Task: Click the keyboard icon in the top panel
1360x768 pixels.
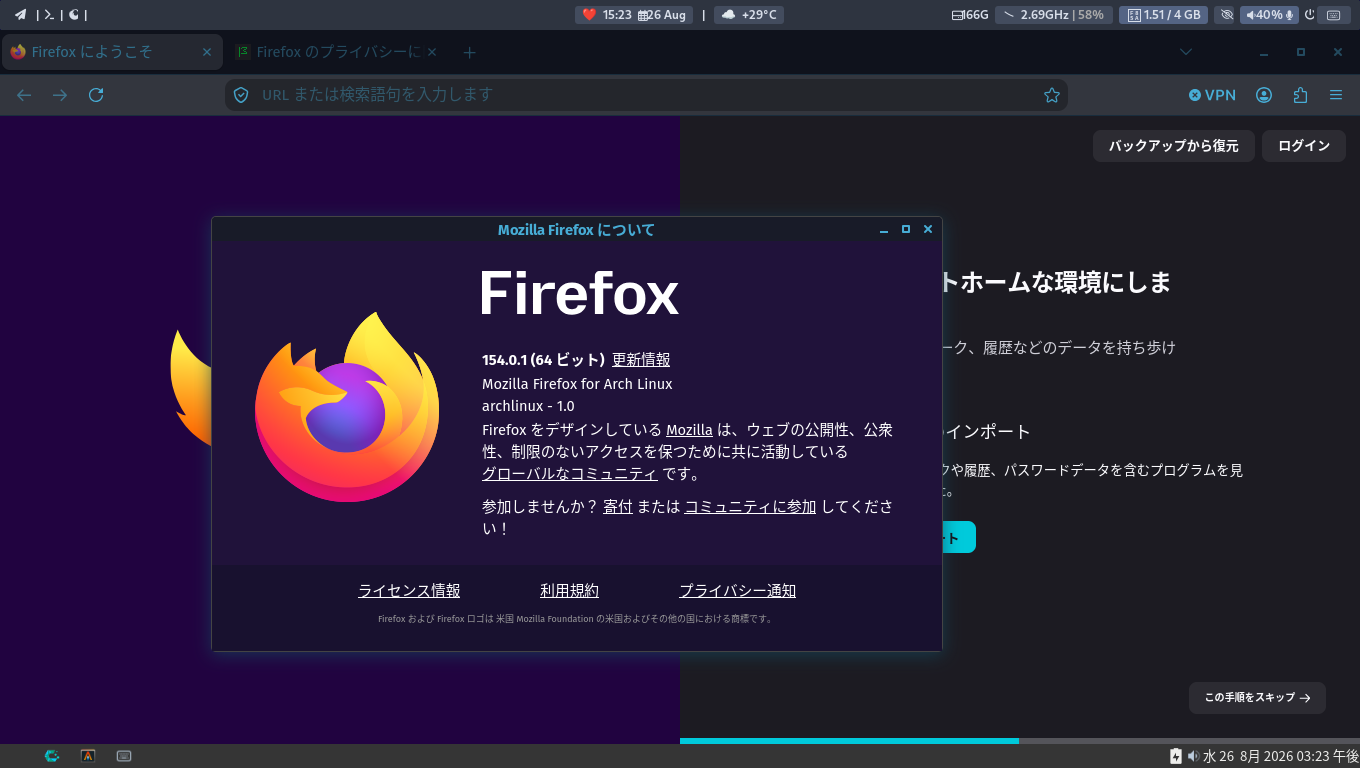Action: click(x=1333, y=15)
